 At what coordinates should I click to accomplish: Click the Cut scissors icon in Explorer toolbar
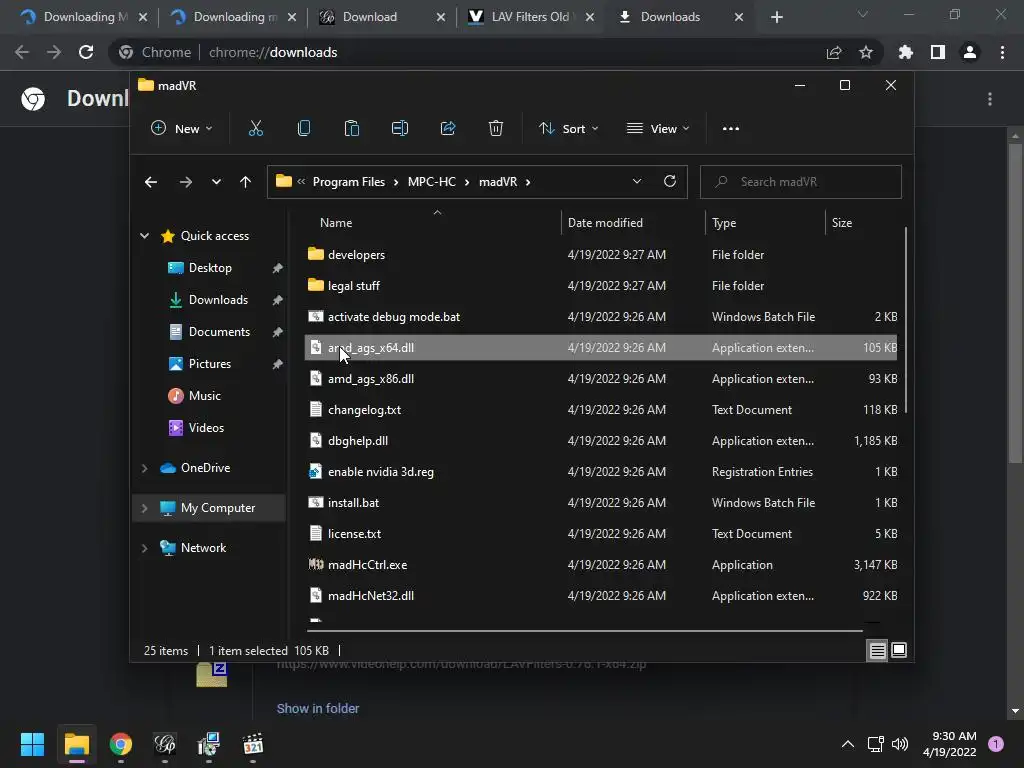pyautogui.click(x=255, y=129)
